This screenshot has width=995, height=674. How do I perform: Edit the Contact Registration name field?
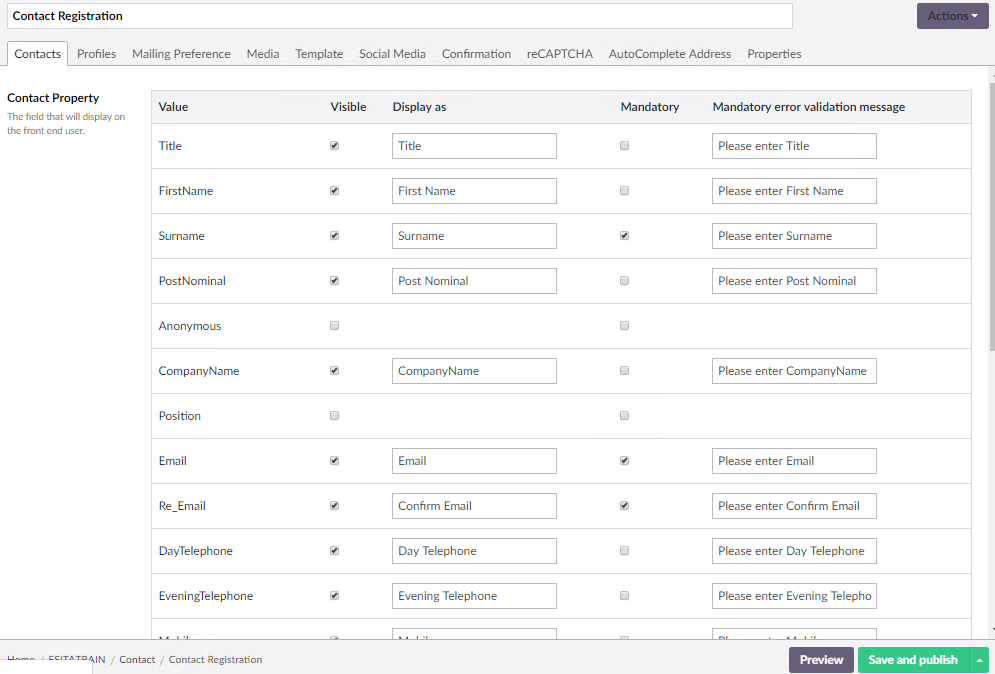(400, 16)
